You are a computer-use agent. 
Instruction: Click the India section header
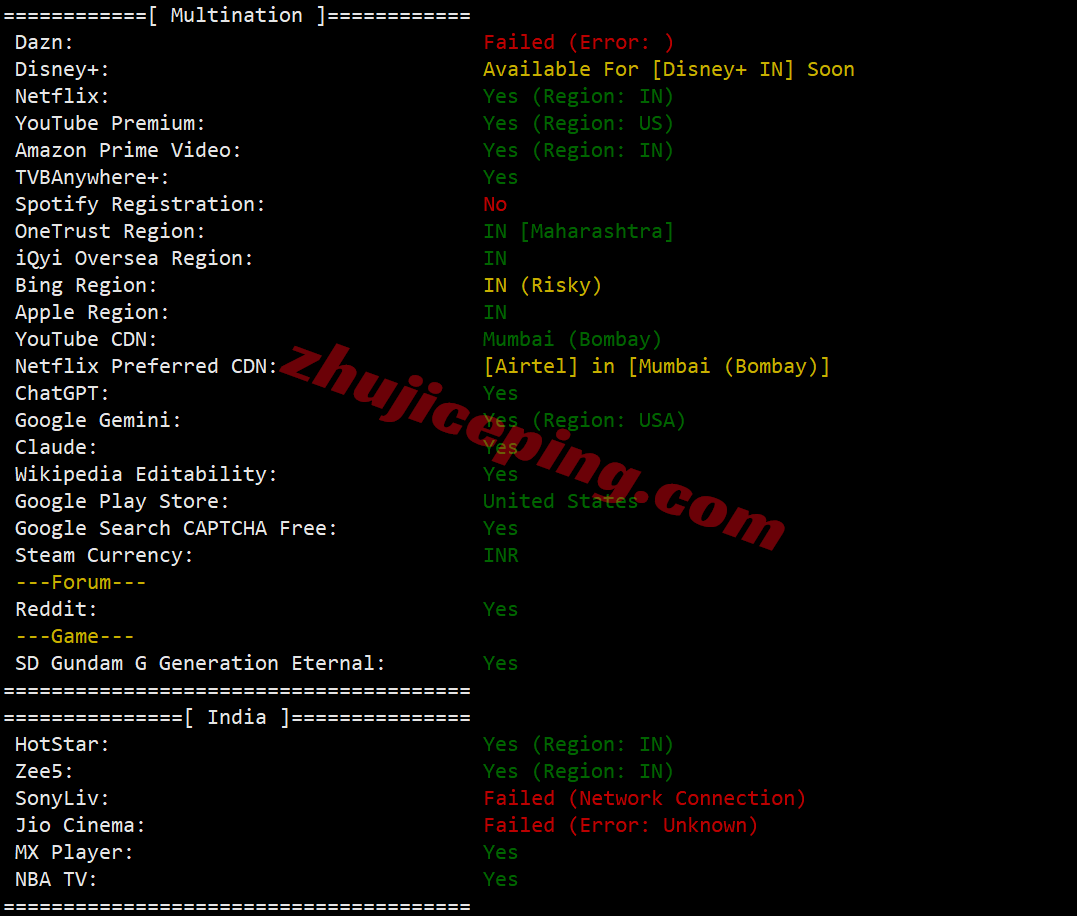237,718
